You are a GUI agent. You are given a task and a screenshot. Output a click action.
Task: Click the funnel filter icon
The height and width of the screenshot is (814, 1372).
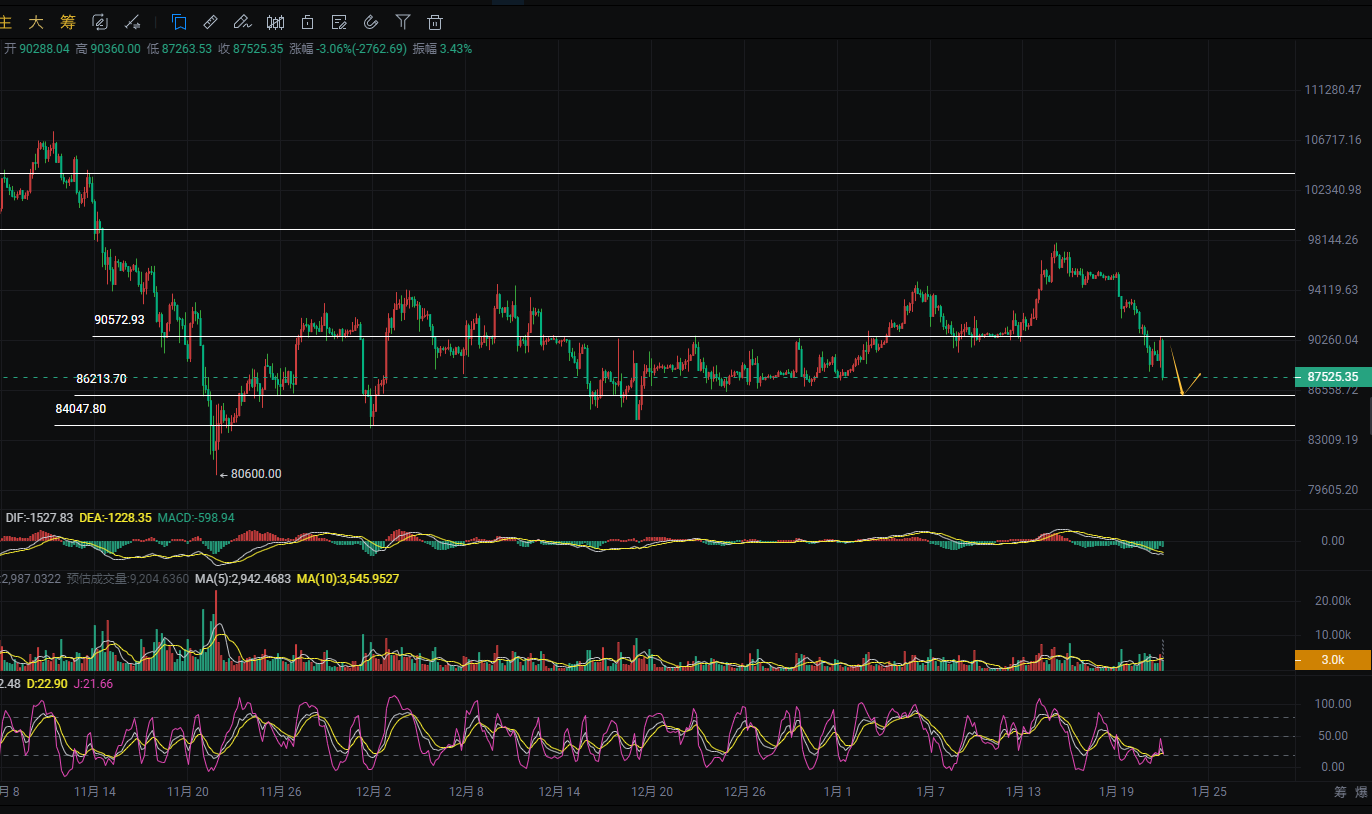click(402, 21)
